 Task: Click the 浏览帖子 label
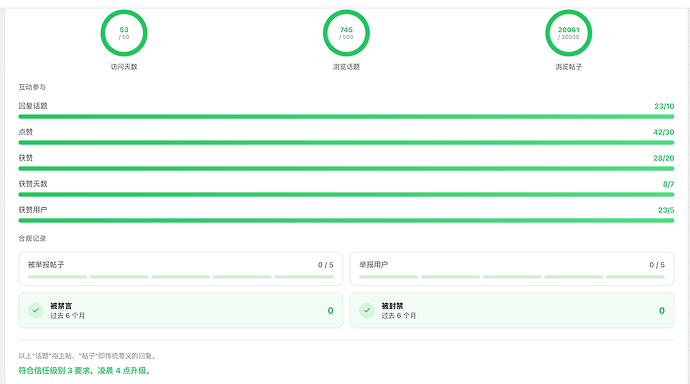[569, 67]
